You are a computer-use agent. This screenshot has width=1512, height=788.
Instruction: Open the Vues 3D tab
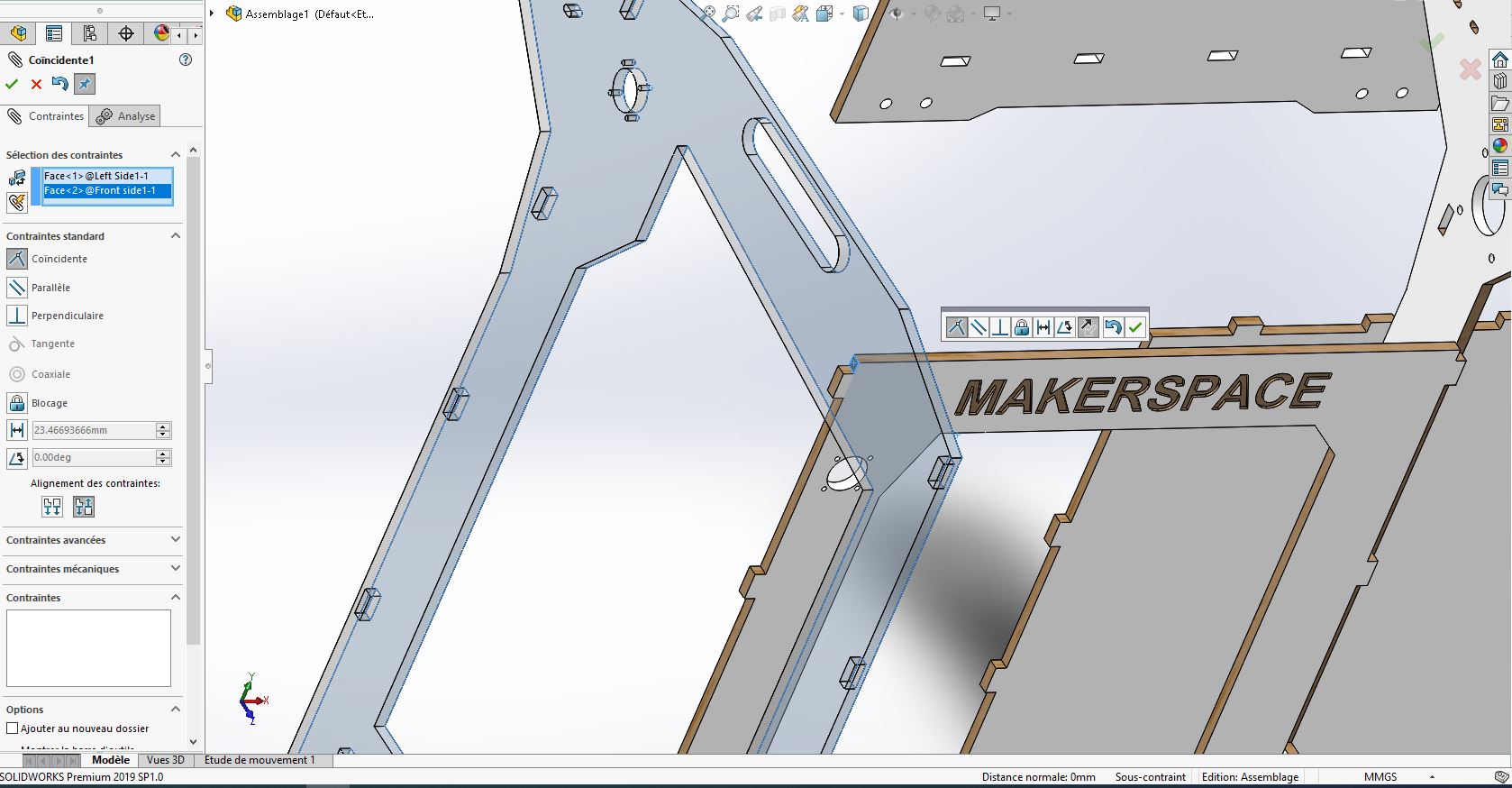166,760
